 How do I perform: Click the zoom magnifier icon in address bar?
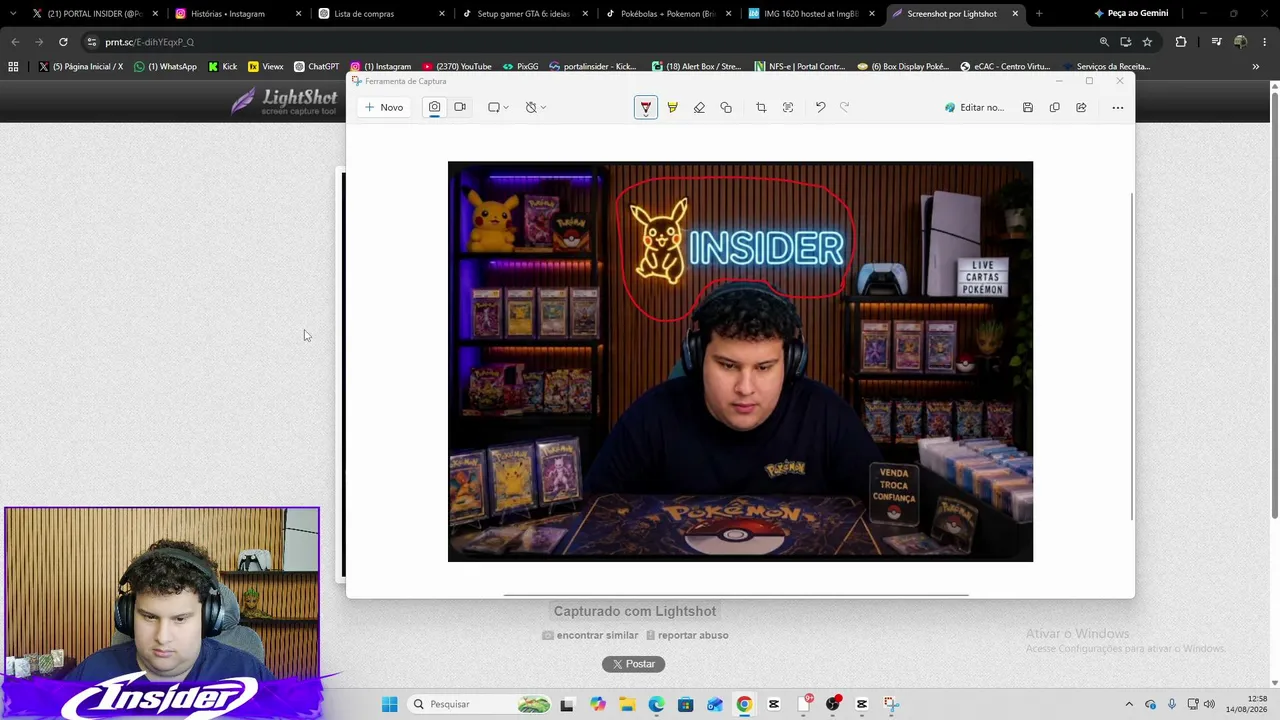point(1104,42)
